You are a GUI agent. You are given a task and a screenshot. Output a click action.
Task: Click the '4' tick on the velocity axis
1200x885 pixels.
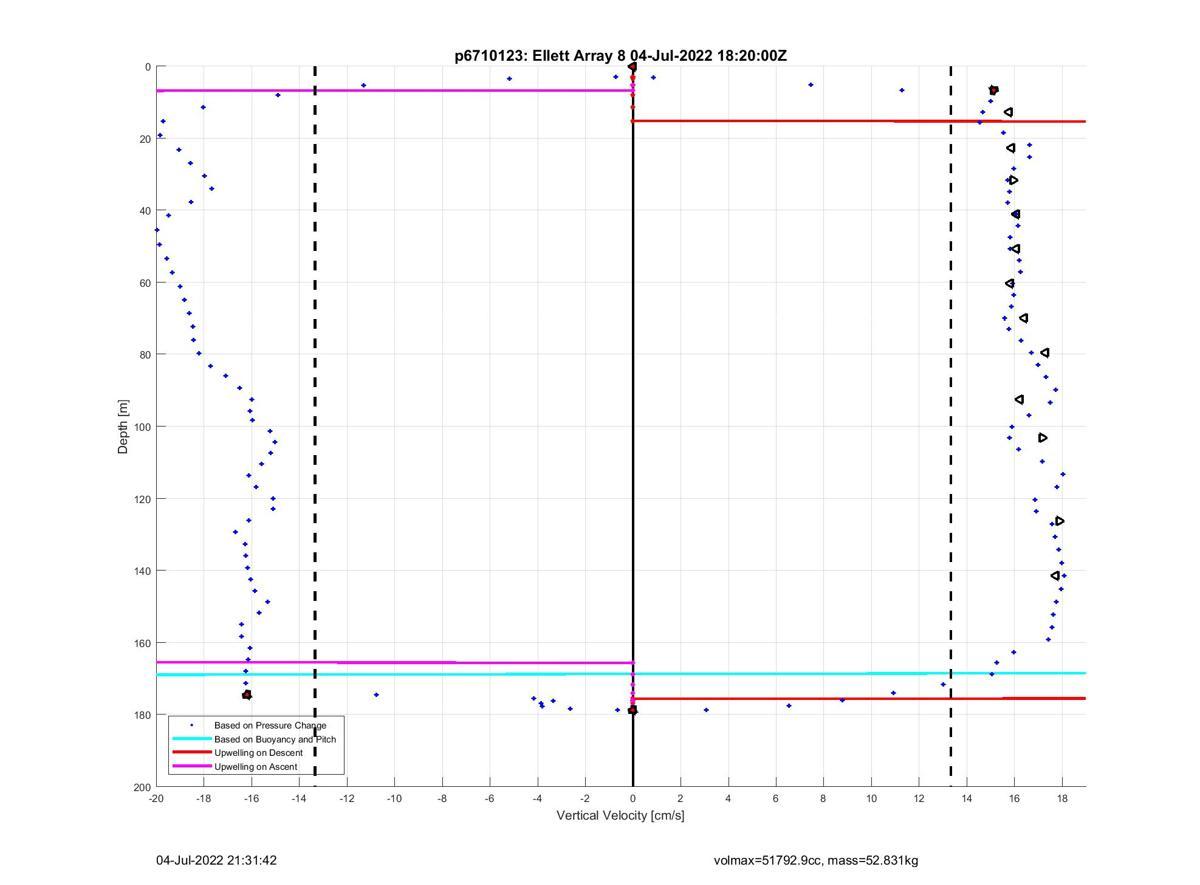coord(728,798)
